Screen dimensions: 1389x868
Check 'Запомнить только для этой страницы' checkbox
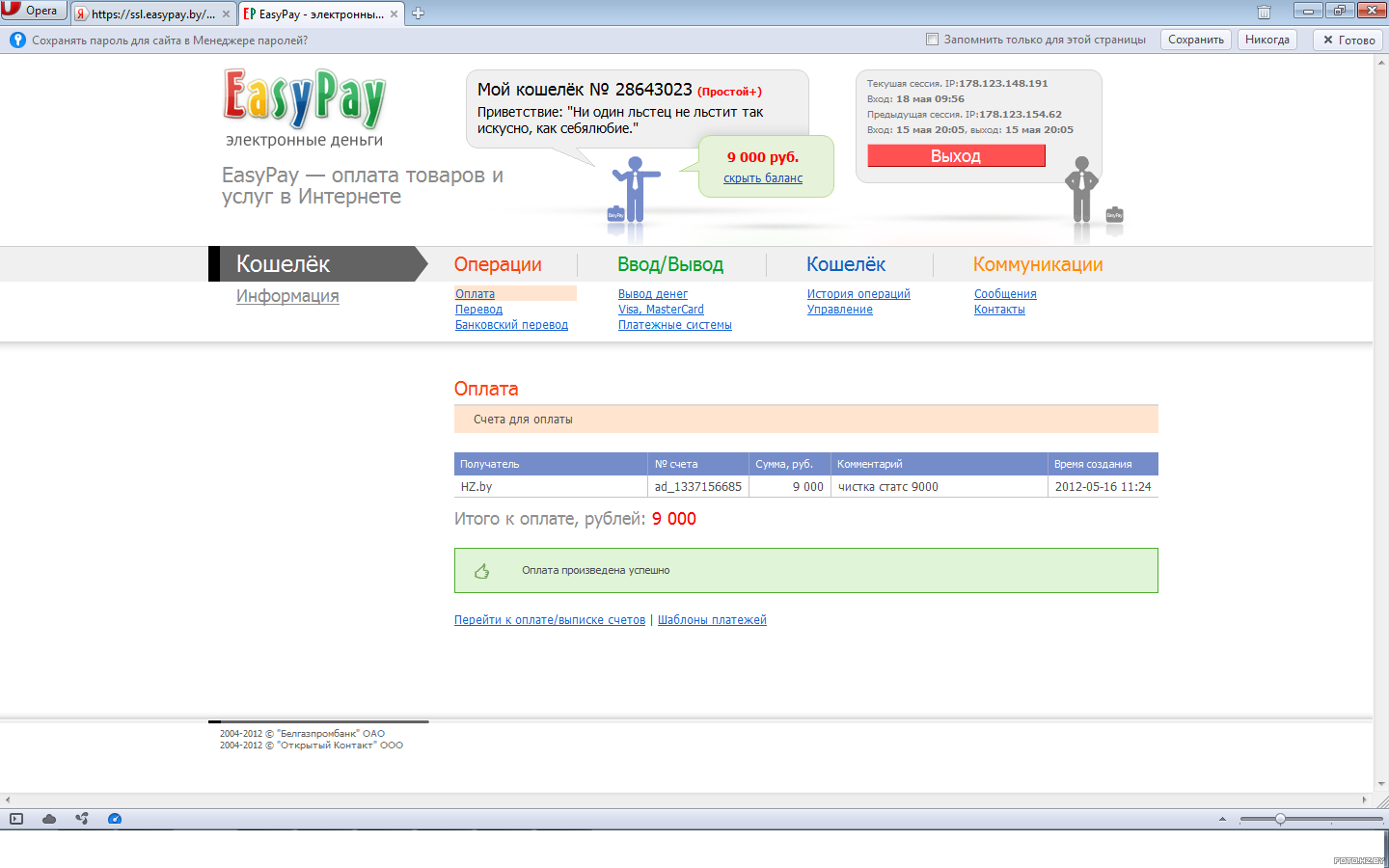pyautogui.click(x=932, y=40)
